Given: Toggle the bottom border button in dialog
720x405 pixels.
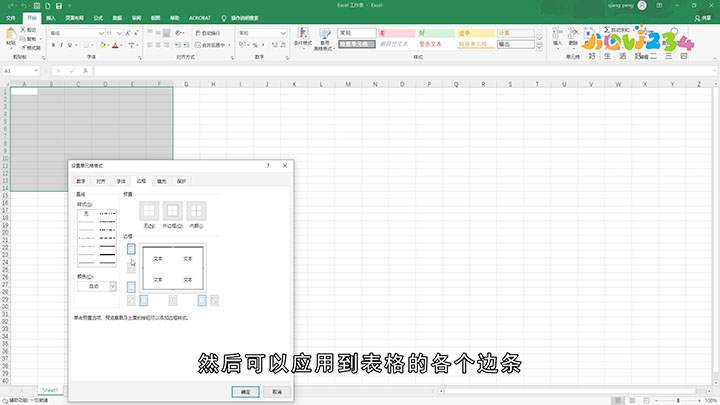Looking at the screenshot, I should (x=131, y=287).
